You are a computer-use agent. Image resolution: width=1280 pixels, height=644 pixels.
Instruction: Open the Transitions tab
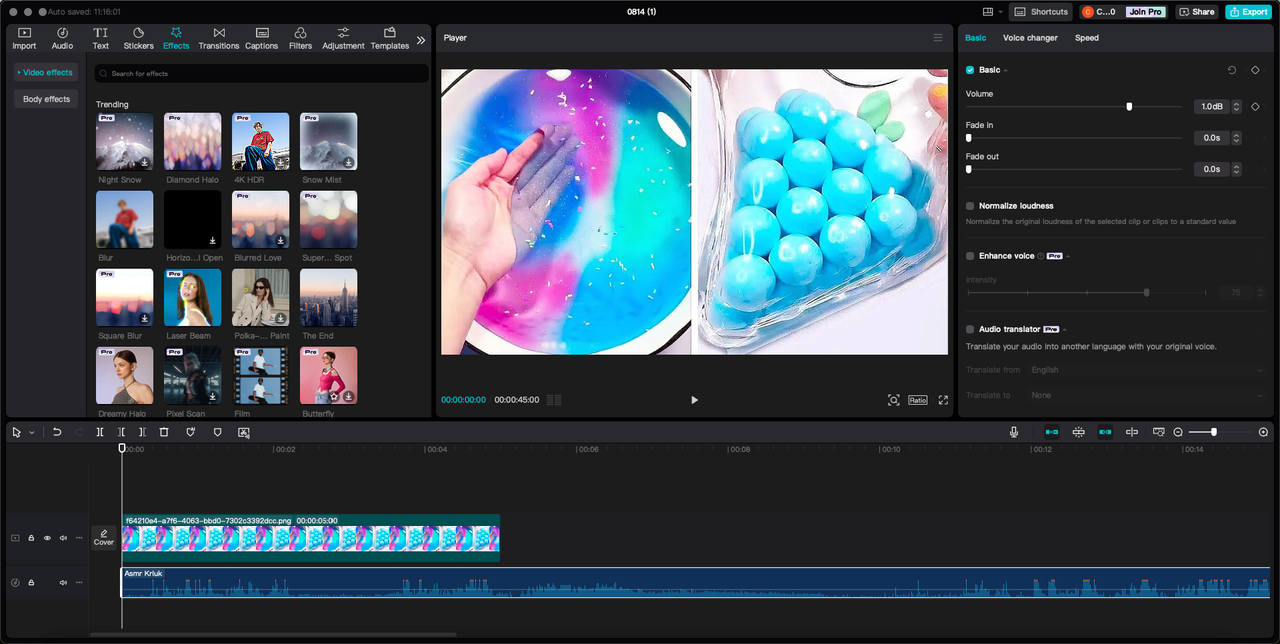tap(219, 38)
